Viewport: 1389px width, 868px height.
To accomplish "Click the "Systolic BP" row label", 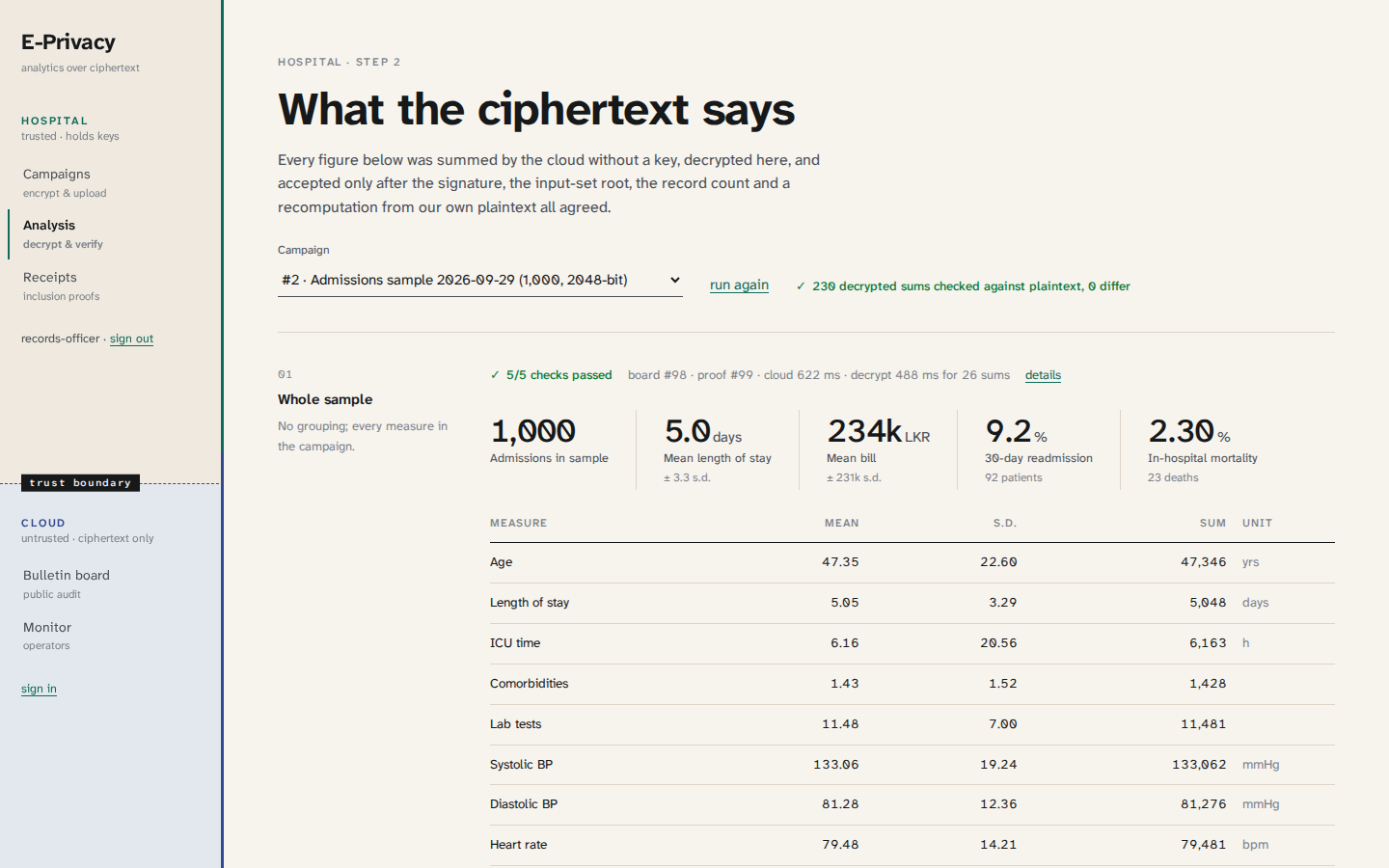I will coord(522,765).
